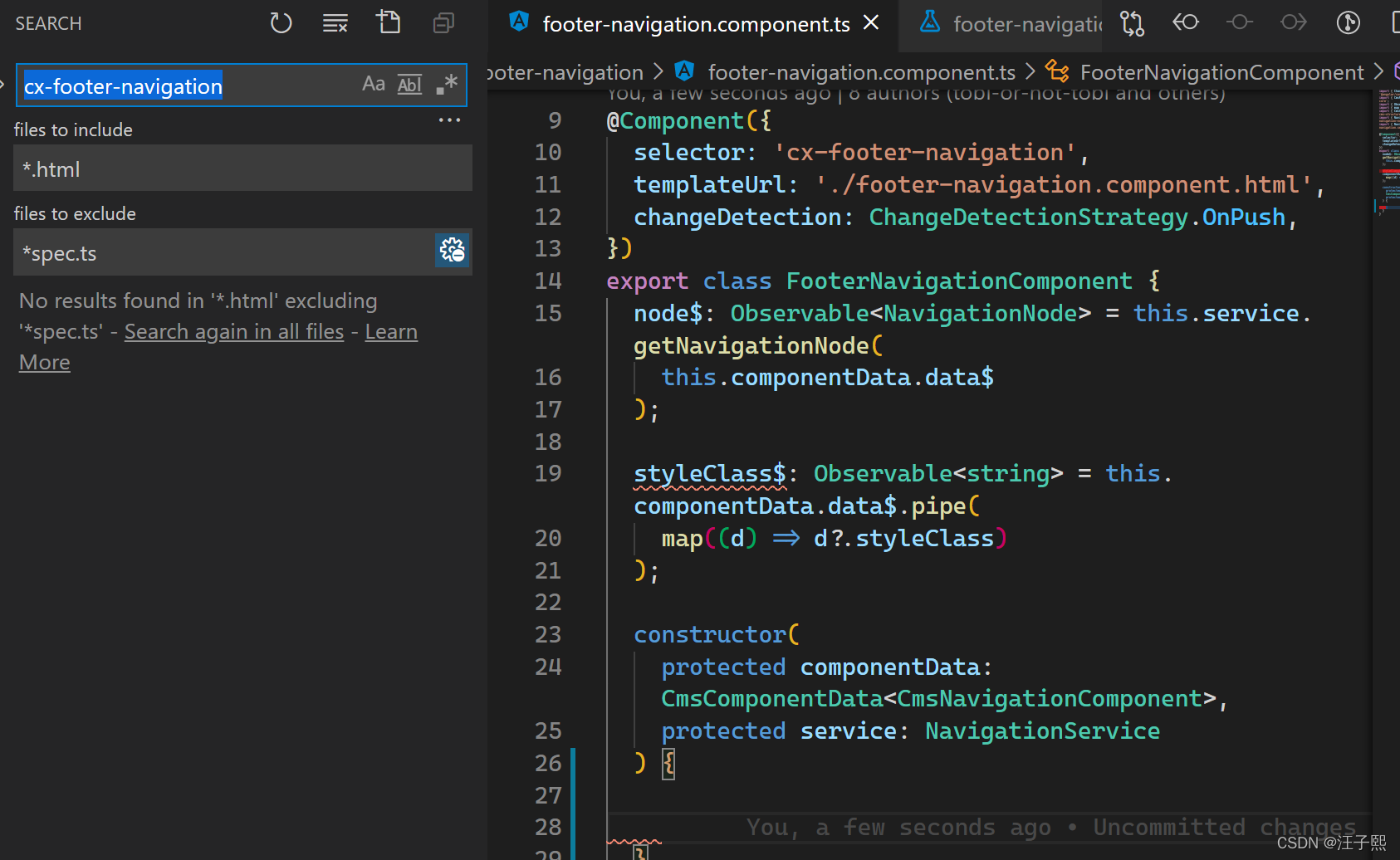Toggle search details ellipsis
Viewport: 1400px width, 860px height.
pyautogui.click(x=449, y=120)
